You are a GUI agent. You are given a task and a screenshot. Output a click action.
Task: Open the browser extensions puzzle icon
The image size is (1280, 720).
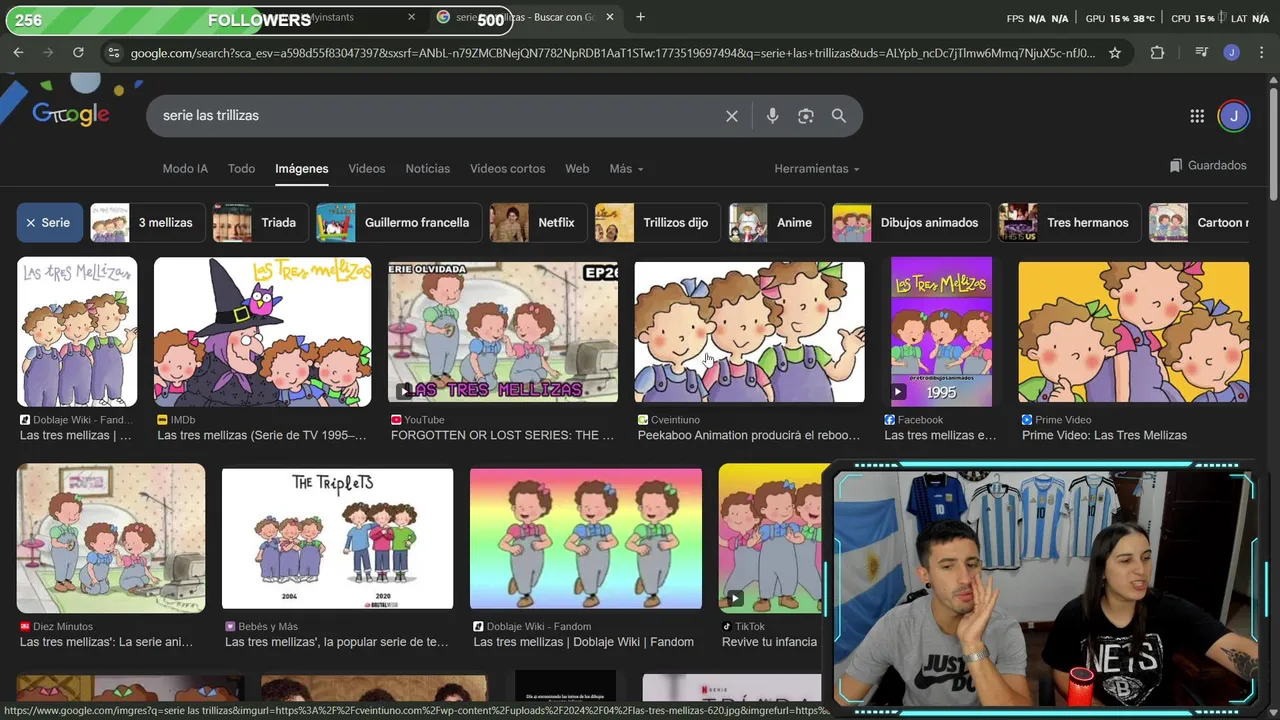pyautogui.click(x=1157, y=53)
